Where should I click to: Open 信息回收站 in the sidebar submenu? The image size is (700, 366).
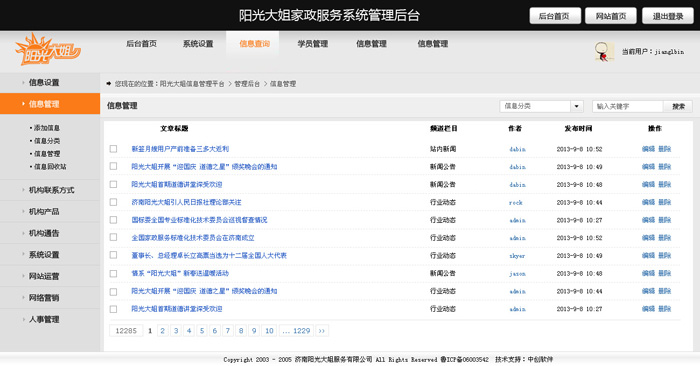tap(50, 166)
